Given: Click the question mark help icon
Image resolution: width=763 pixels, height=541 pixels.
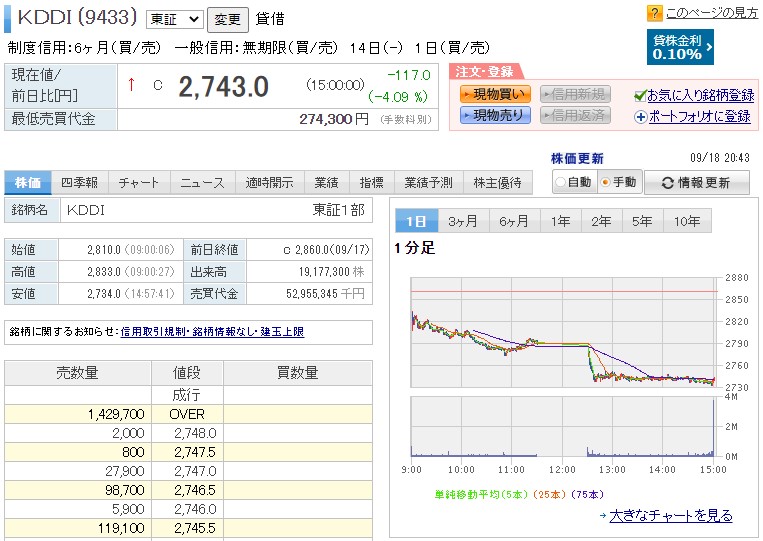Looking at the screenshot, I should tap(654, 13).
